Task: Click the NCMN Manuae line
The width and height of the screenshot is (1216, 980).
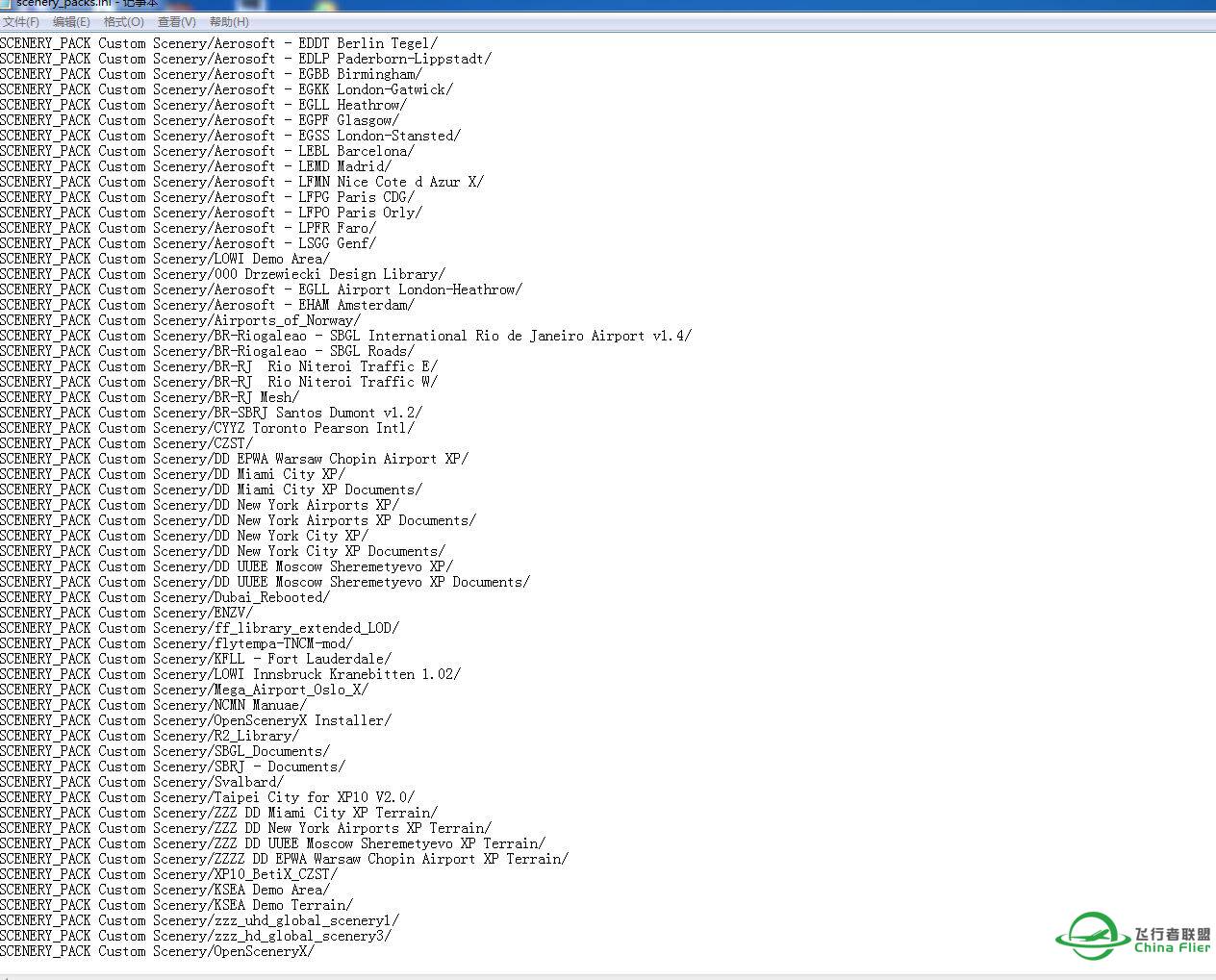Action: point(153,705)
